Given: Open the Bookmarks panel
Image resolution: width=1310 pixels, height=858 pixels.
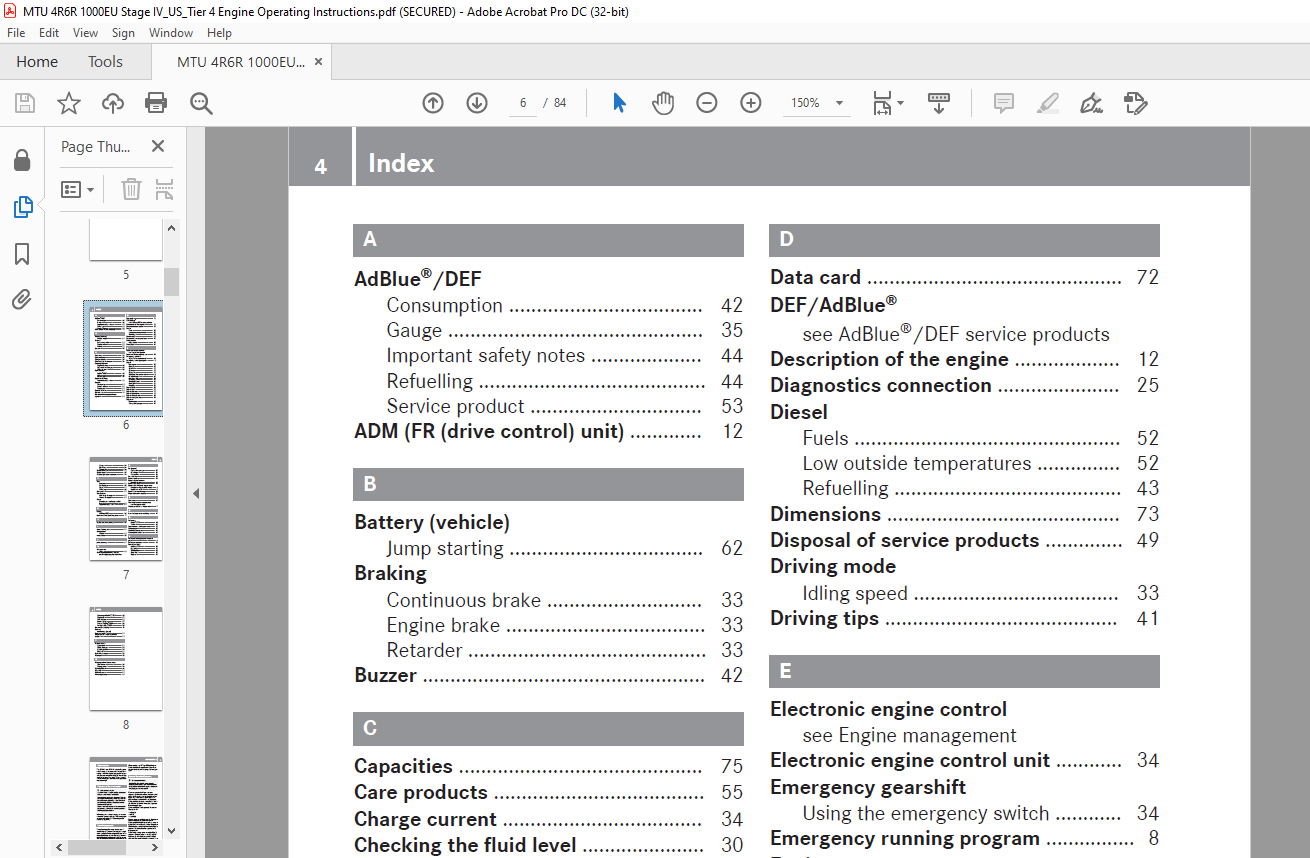Looking at the screenshot, I should click(x=22, y=254).
